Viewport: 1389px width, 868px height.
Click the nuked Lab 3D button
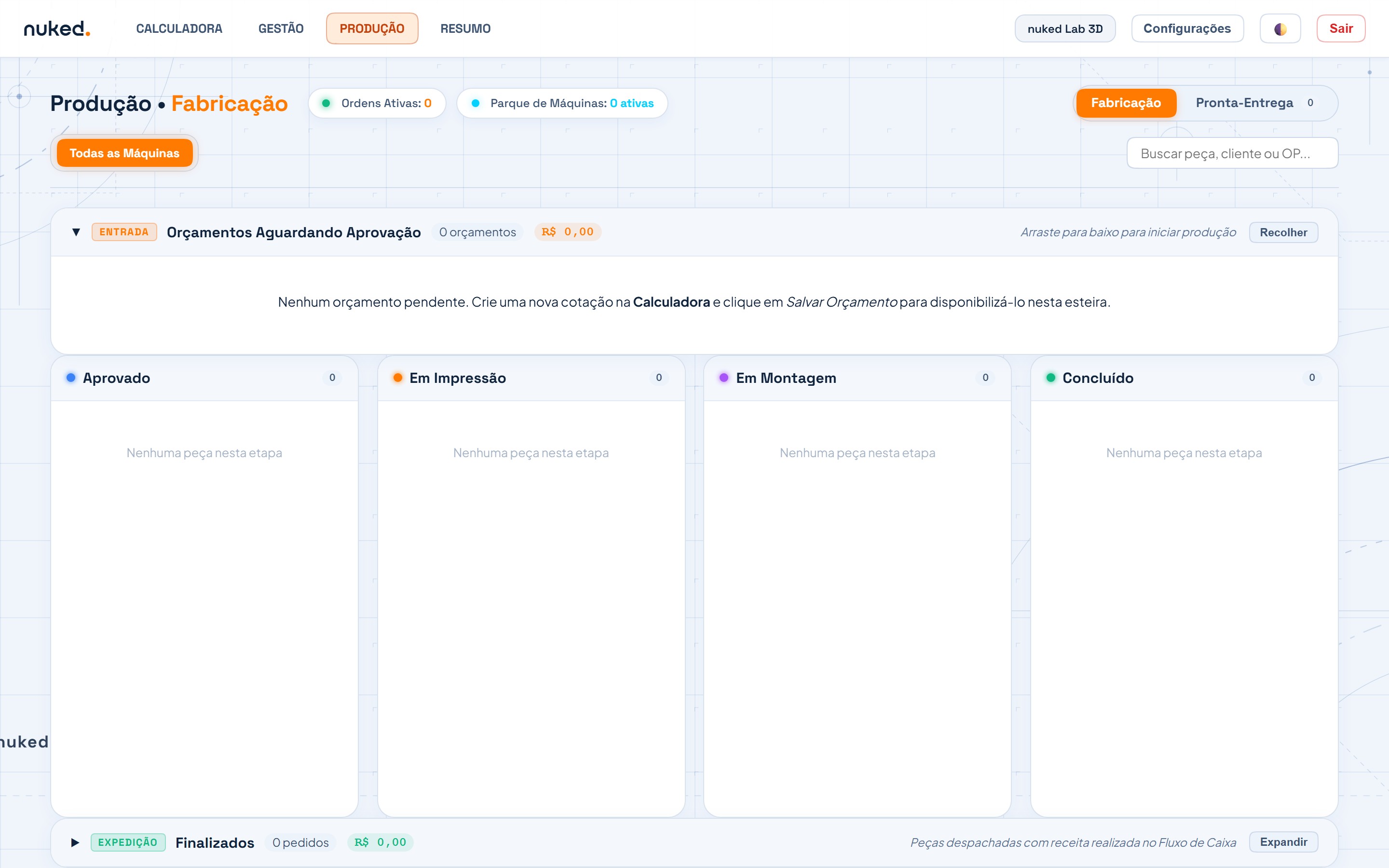[1065, 29]
